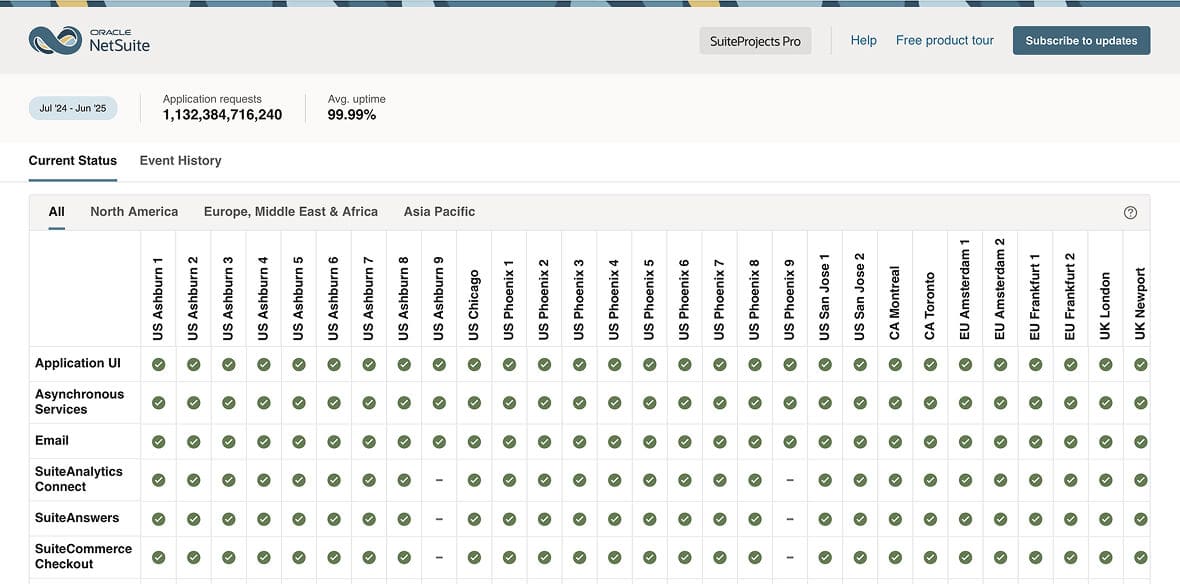The image size is (1180, 584).
Task: Click Application UI status icon for UK Newport
Action: click(x=1140, y=364)
